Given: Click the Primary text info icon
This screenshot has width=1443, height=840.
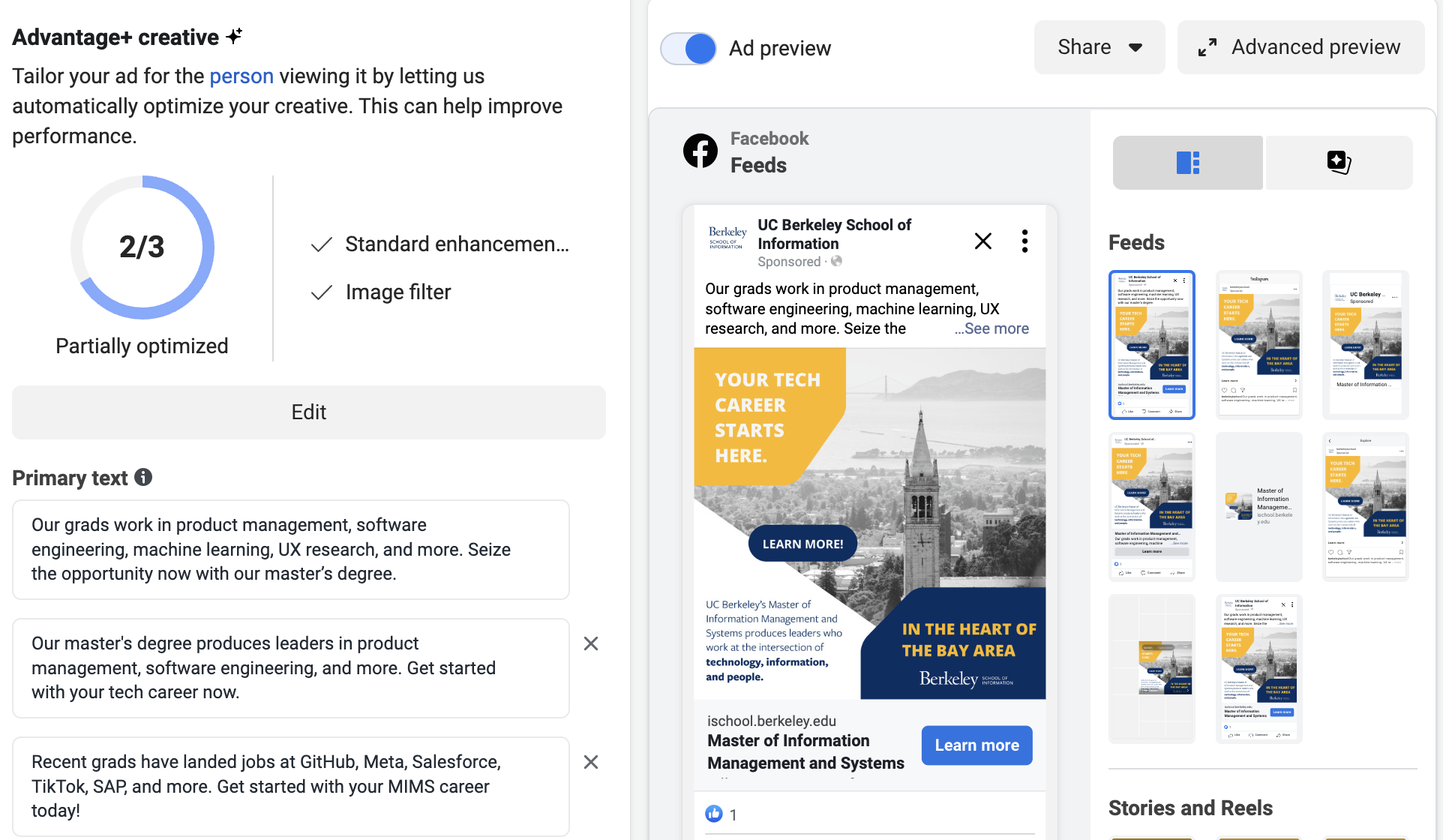Looking at the screenshot, I should 143,478.
